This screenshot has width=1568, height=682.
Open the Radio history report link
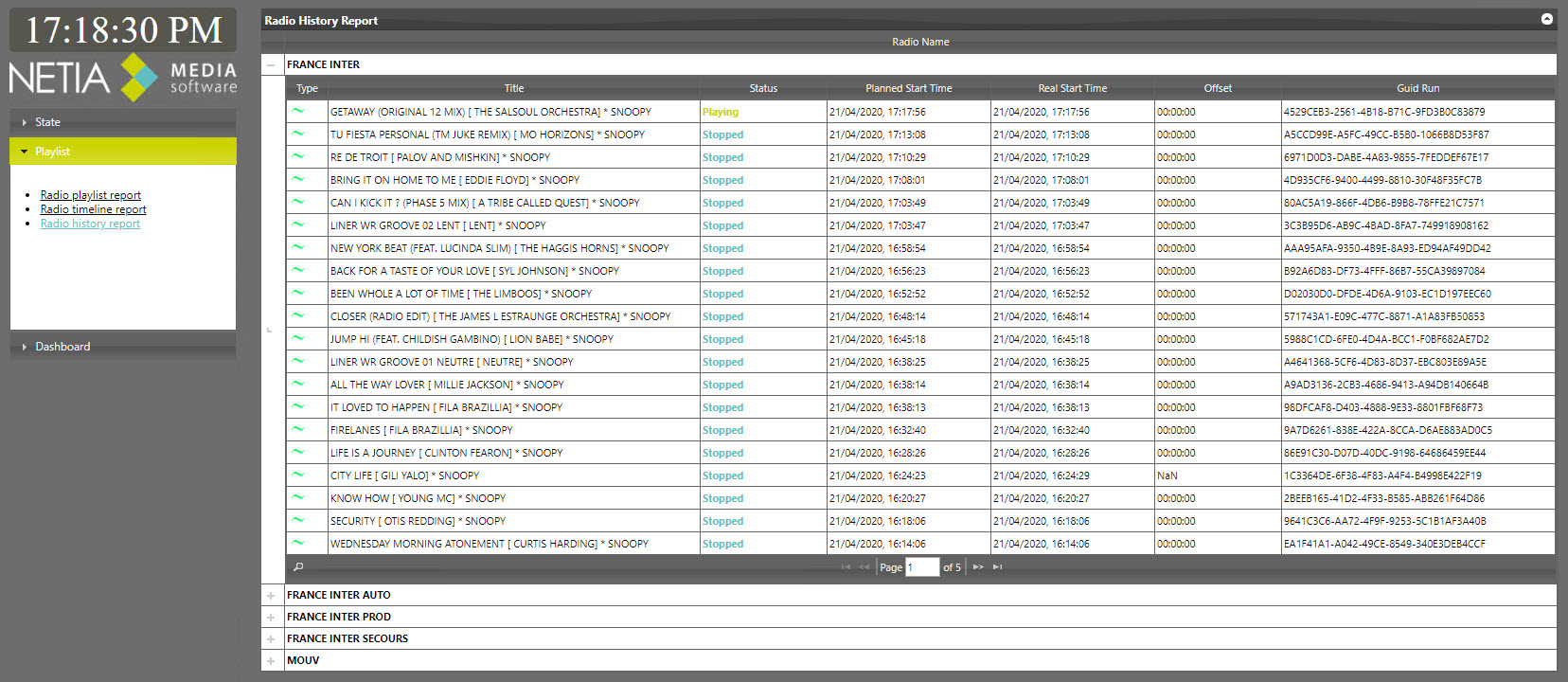pos(90,224)
